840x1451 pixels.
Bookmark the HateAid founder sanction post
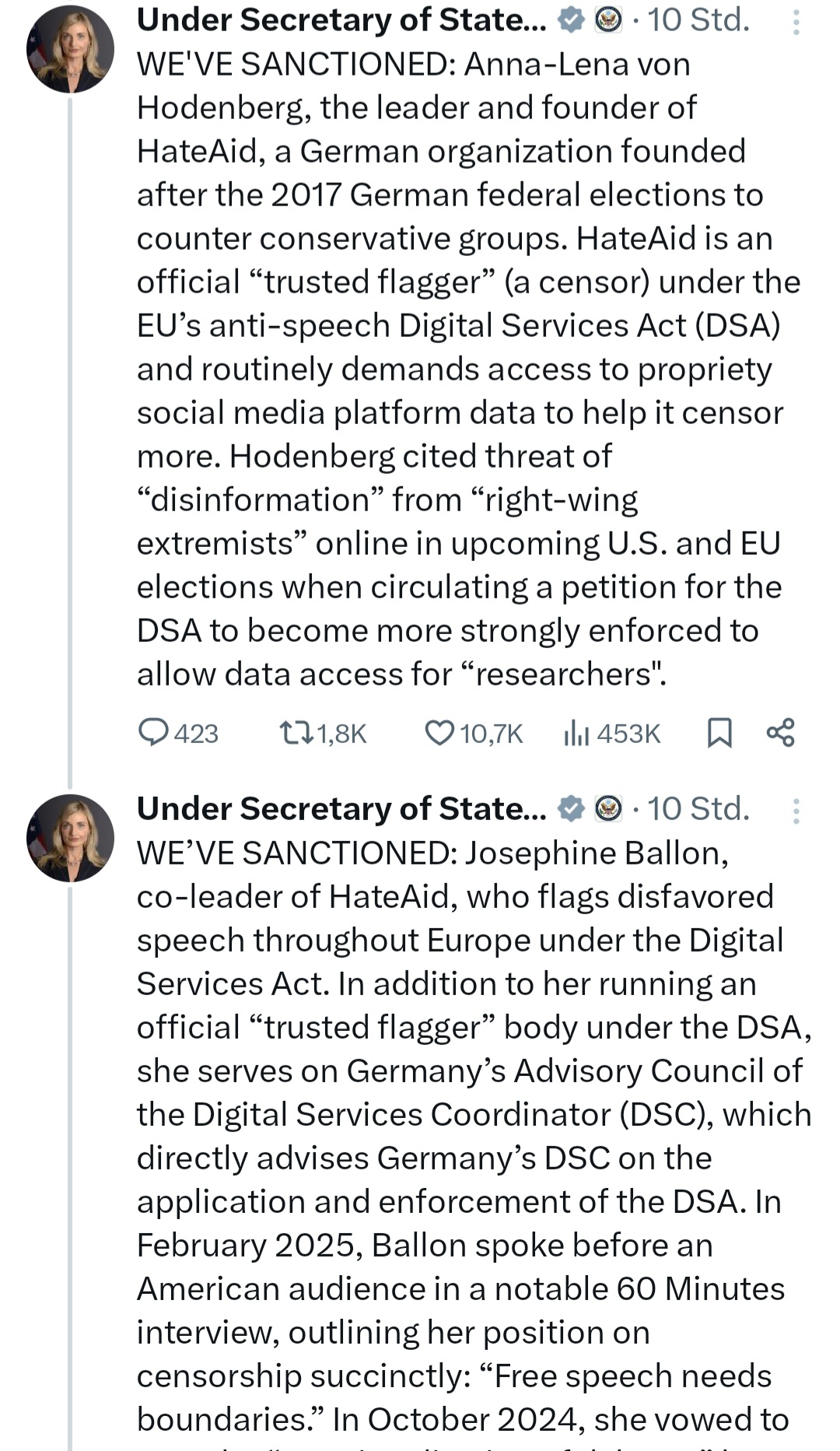(x=719, y=733)
